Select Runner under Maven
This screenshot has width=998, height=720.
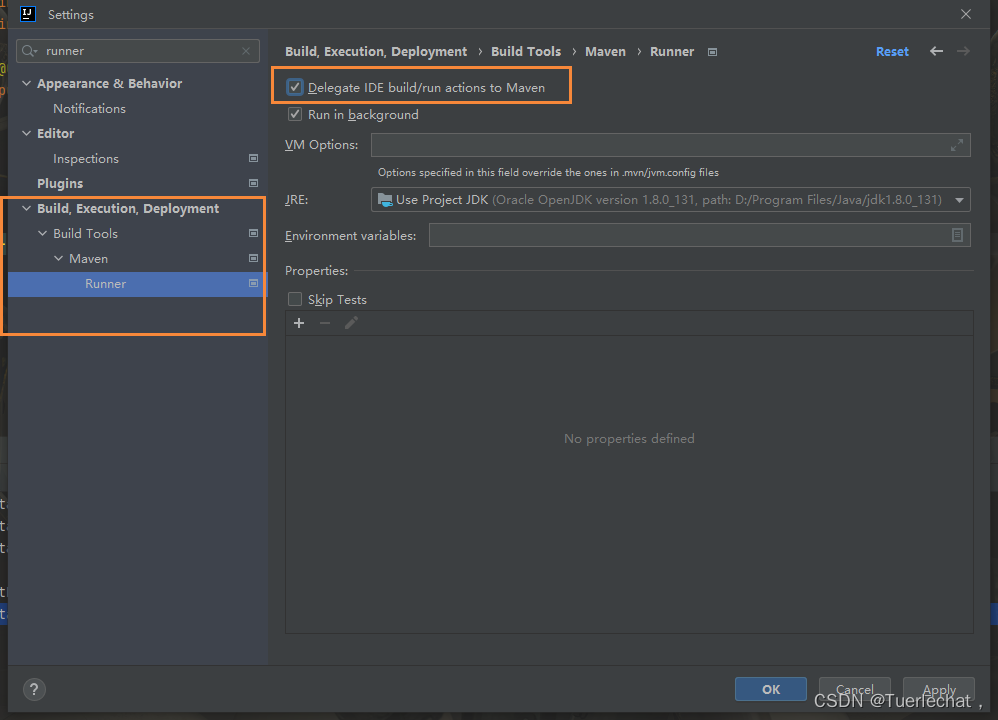click(x=106, y=284)
